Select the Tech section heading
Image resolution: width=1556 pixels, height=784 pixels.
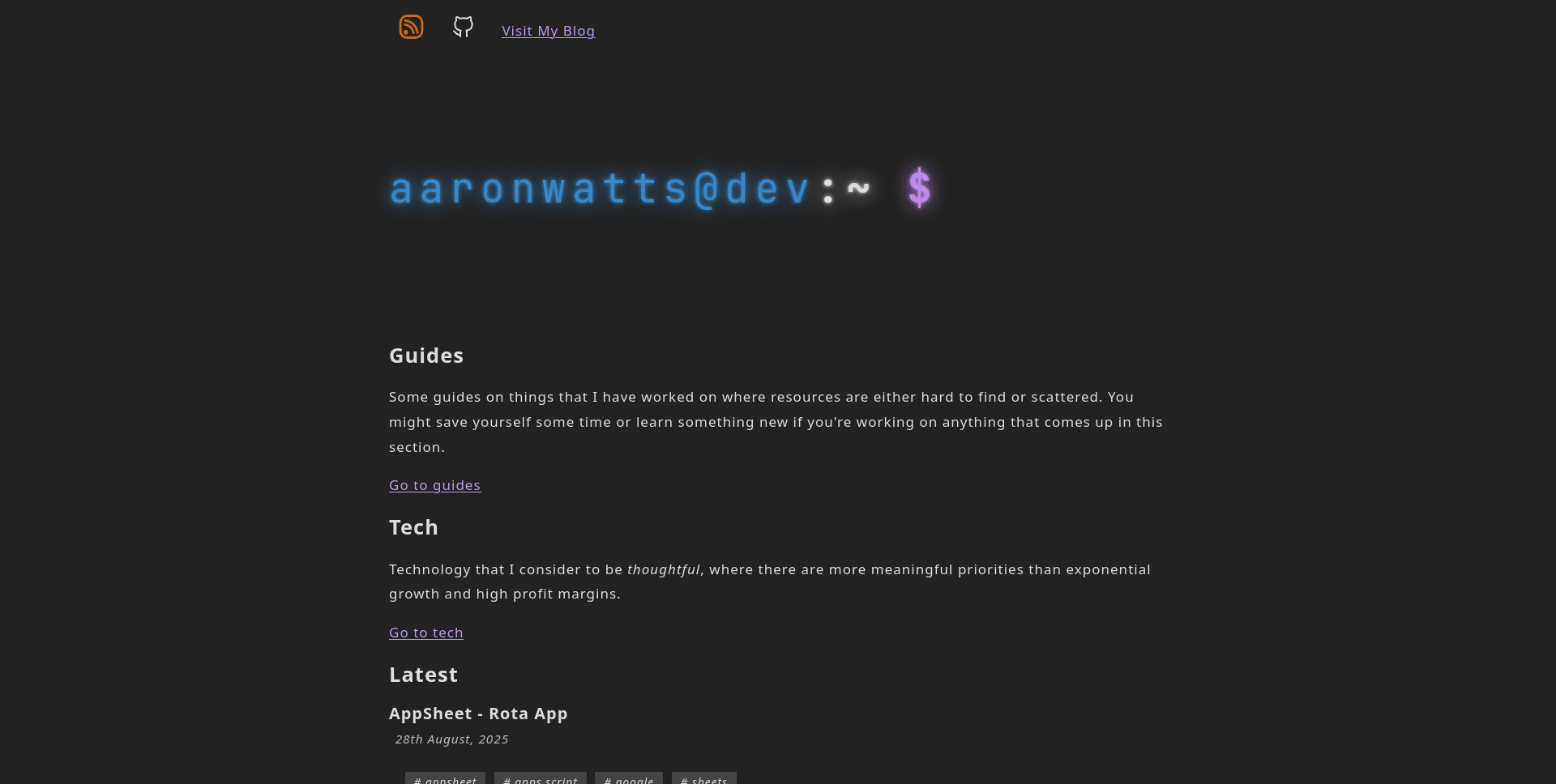[x=413, y=527]
